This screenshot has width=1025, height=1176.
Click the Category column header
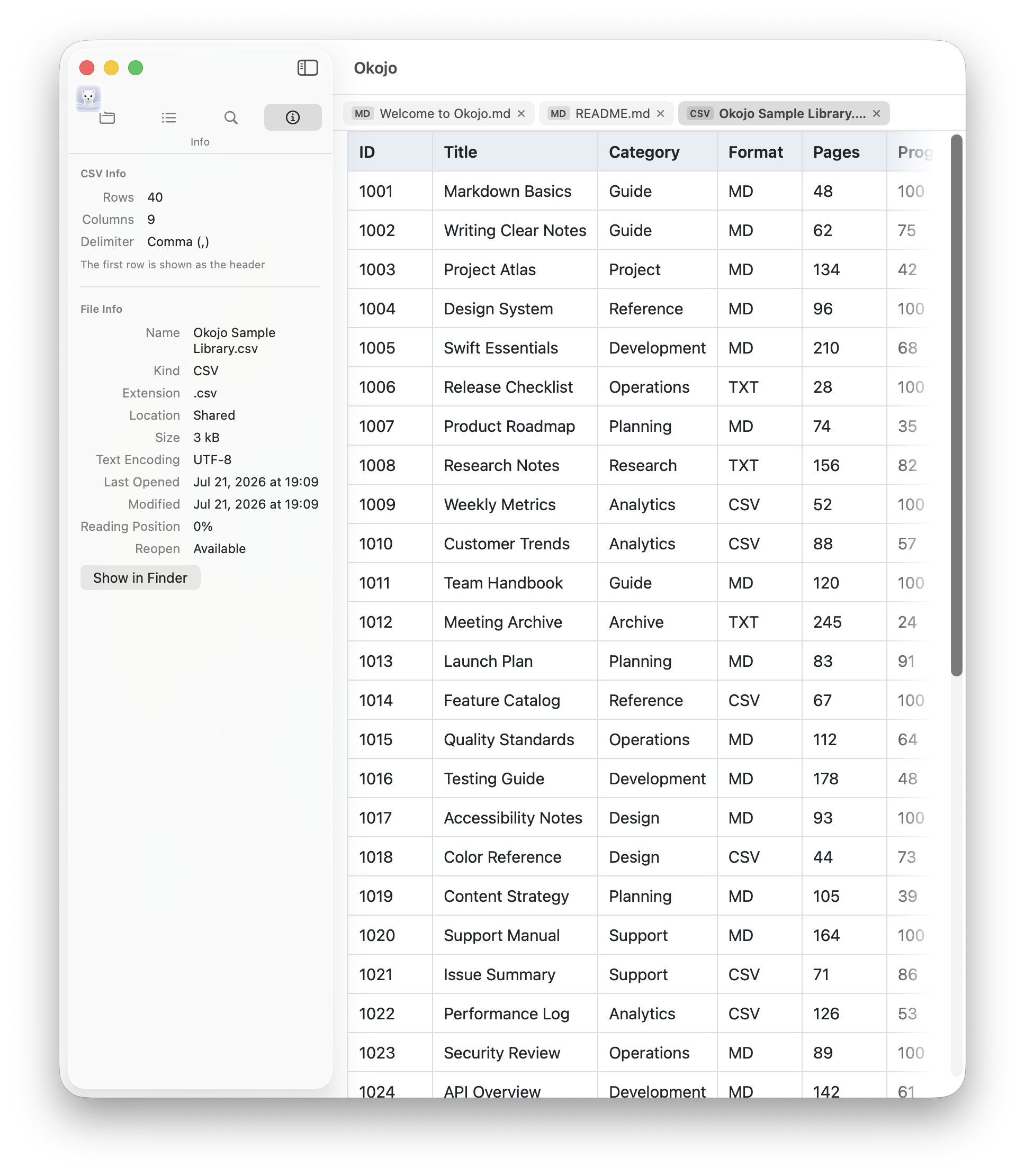click(657, 152)
